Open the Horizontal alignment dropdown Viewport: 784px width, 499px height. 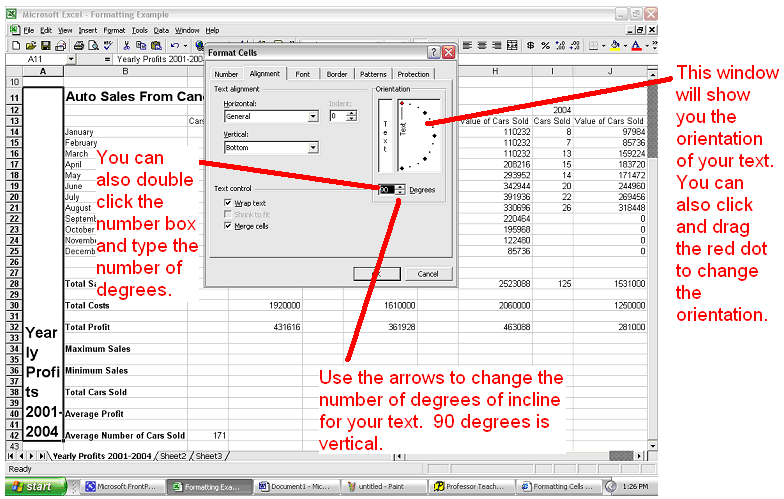coord(313,116)
